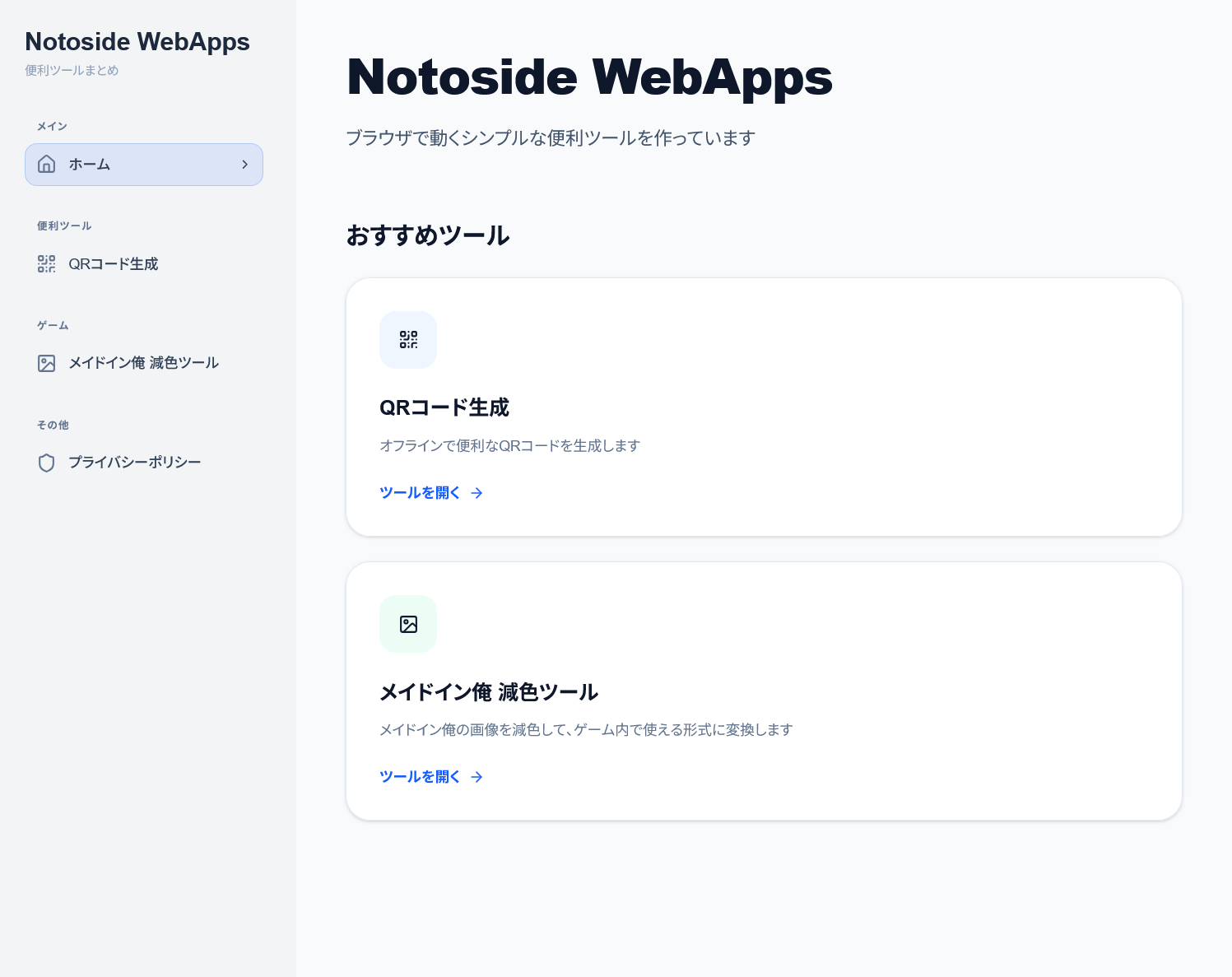The width and height of the screenshot is (1232, 977).
Task: Select ホーム in the sidebar navigation
Action: click(89, 164)
